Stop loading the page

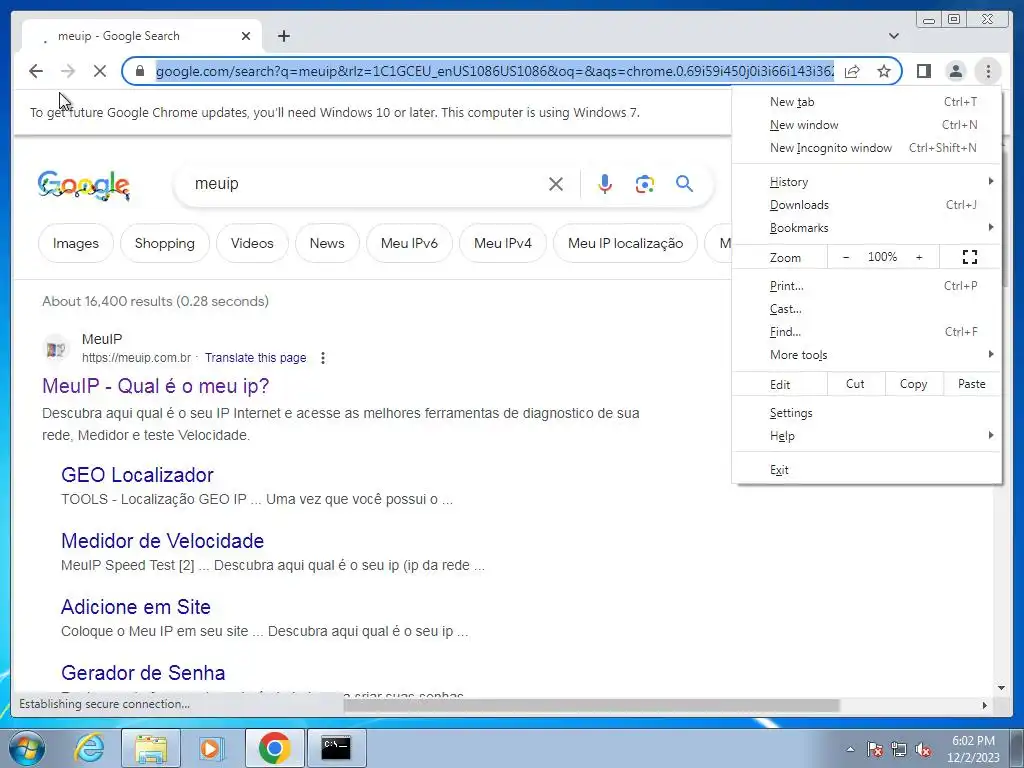[99, 71]
